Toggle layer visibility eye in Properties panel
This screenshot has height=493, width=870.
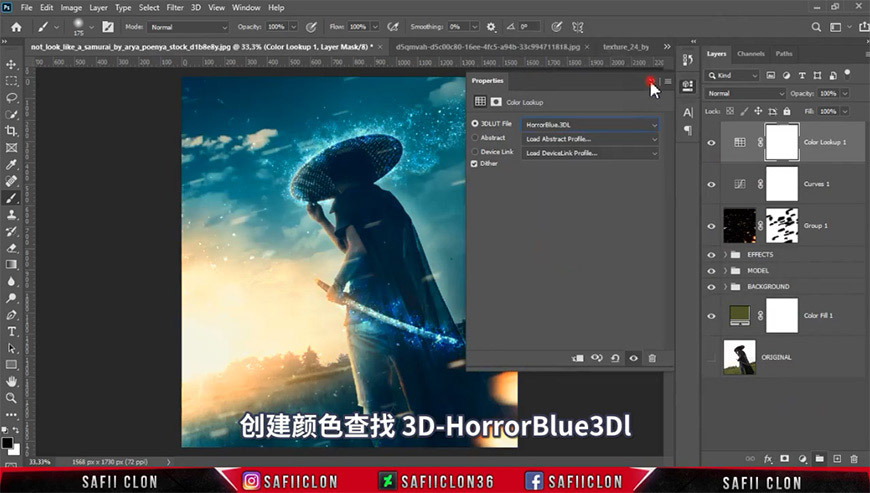tap(634, 358)
